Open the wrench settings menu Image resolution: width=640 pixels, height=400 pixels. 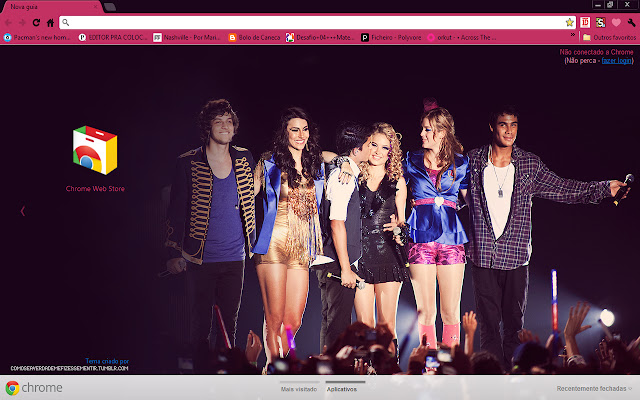coord(631,22)
